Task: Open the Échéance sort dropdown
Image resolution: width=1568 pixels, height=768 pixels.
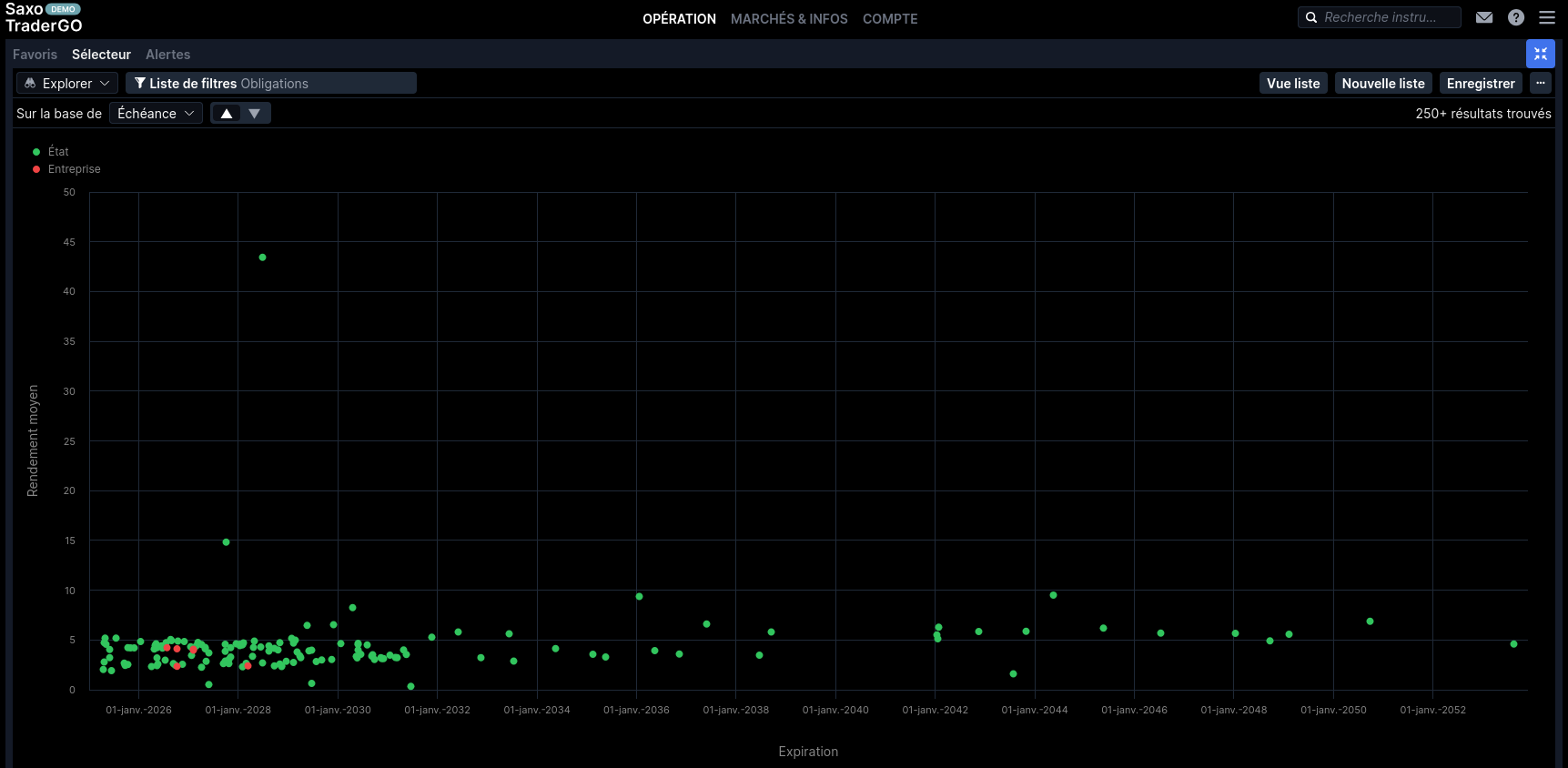Action: [156, 114]
